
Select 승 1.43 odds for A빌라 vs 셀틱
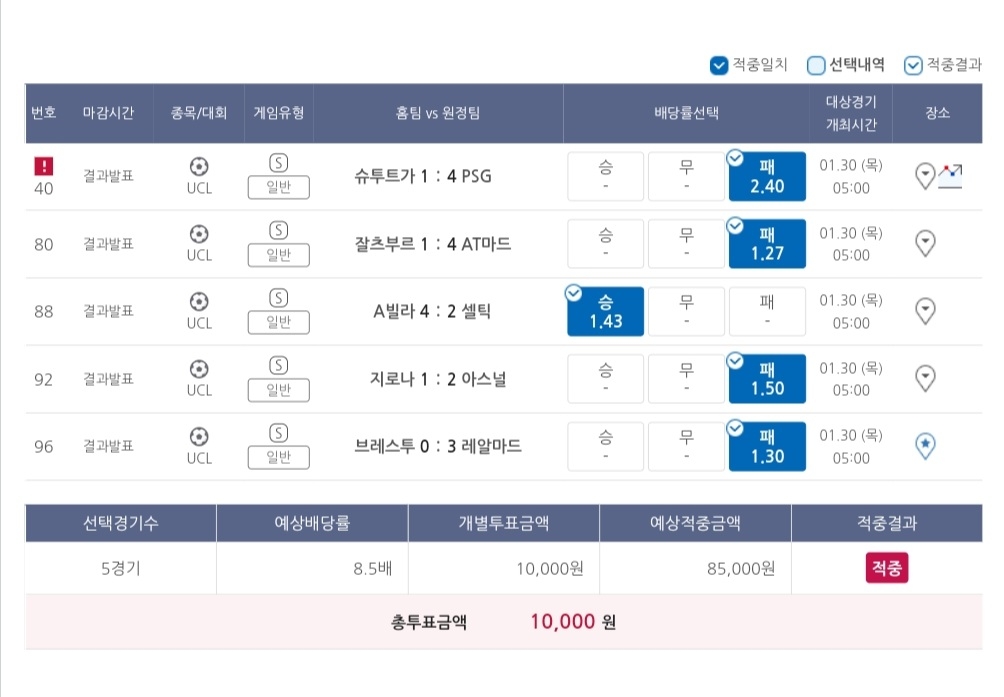(x=605, y=311)
